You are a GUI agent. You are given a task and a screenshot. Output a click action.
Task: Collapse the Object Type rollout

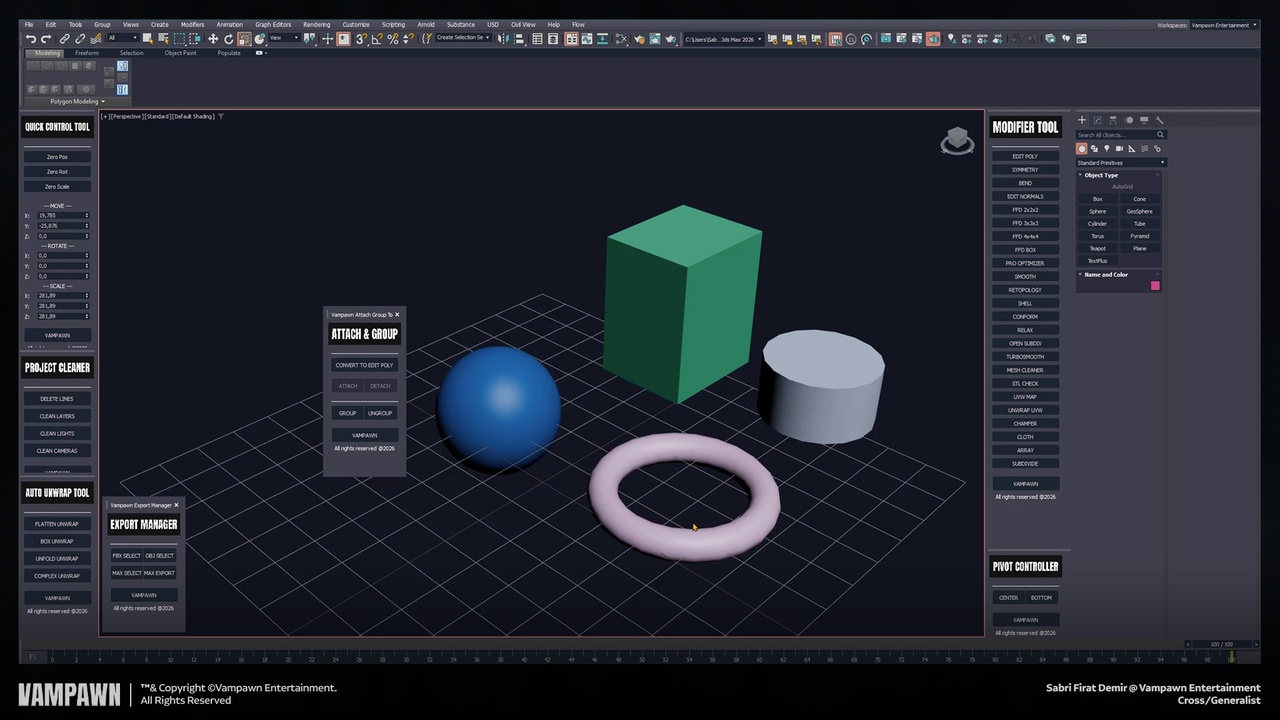coord(1101,175)
